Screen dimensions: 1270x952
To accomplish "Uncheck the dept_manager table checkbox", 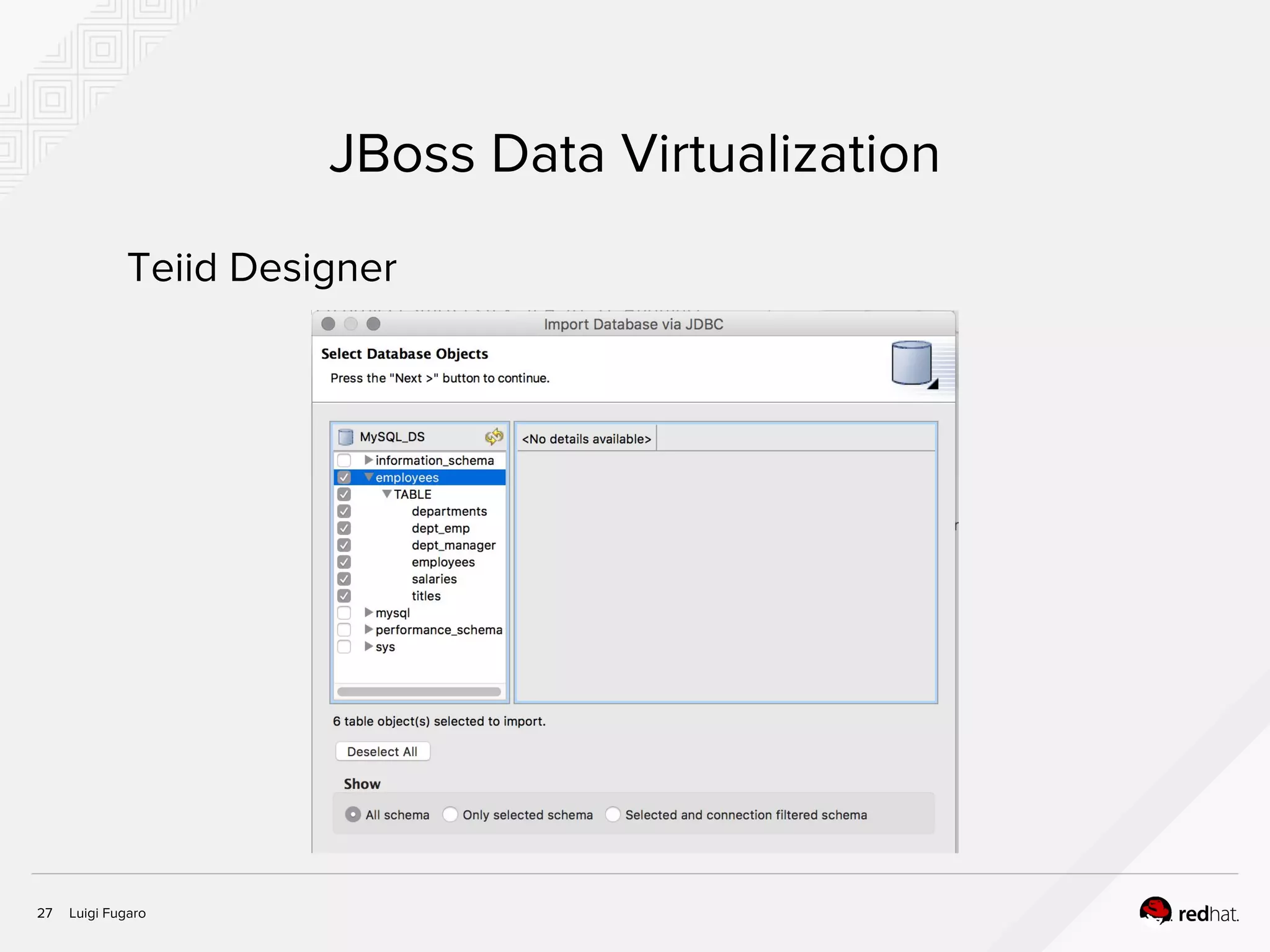I will [x=344, y=545].
